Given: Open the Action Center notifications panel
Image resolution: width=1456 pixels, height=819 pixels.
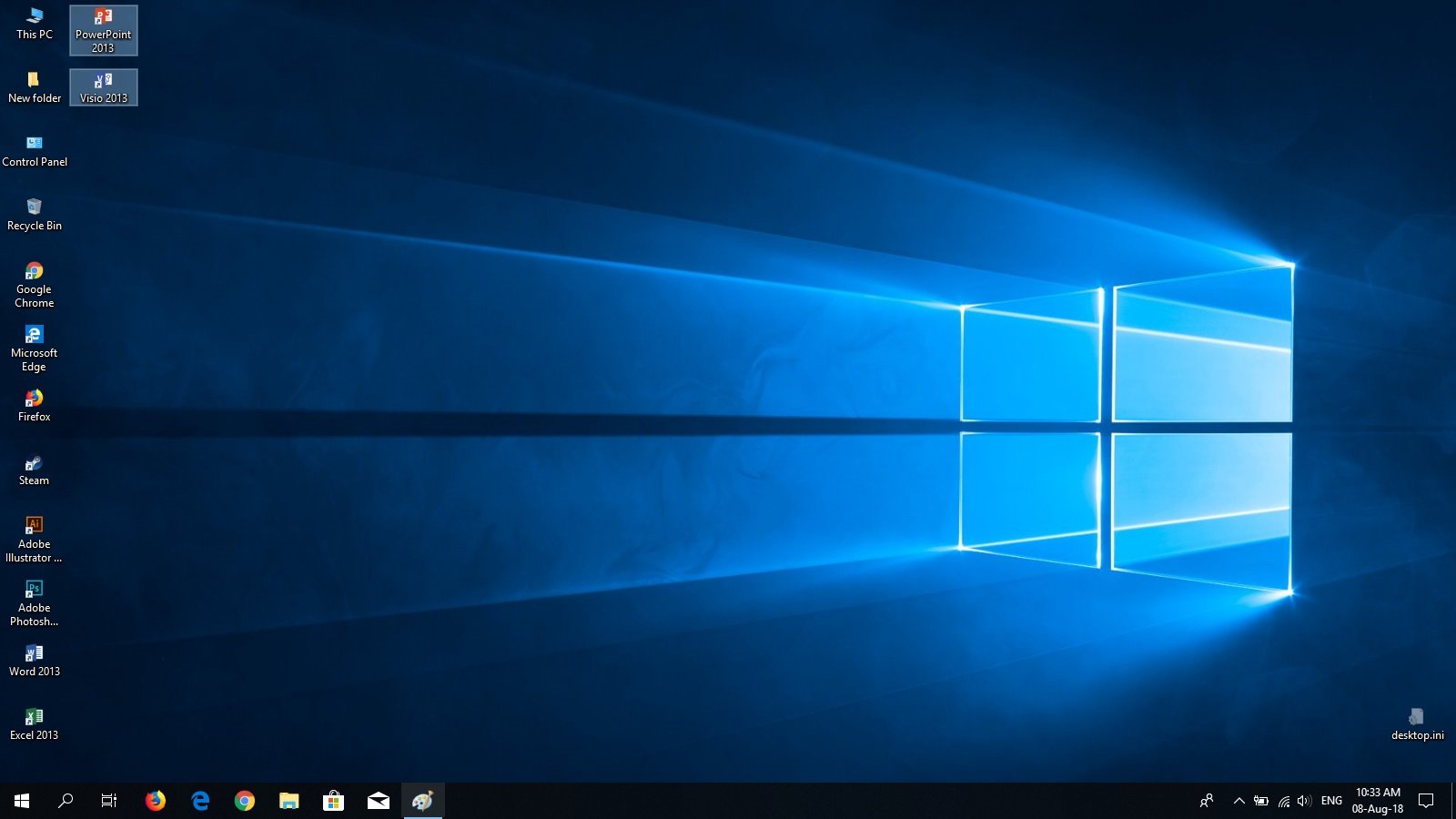Looking at the screenshot, I should (1426, 801).
